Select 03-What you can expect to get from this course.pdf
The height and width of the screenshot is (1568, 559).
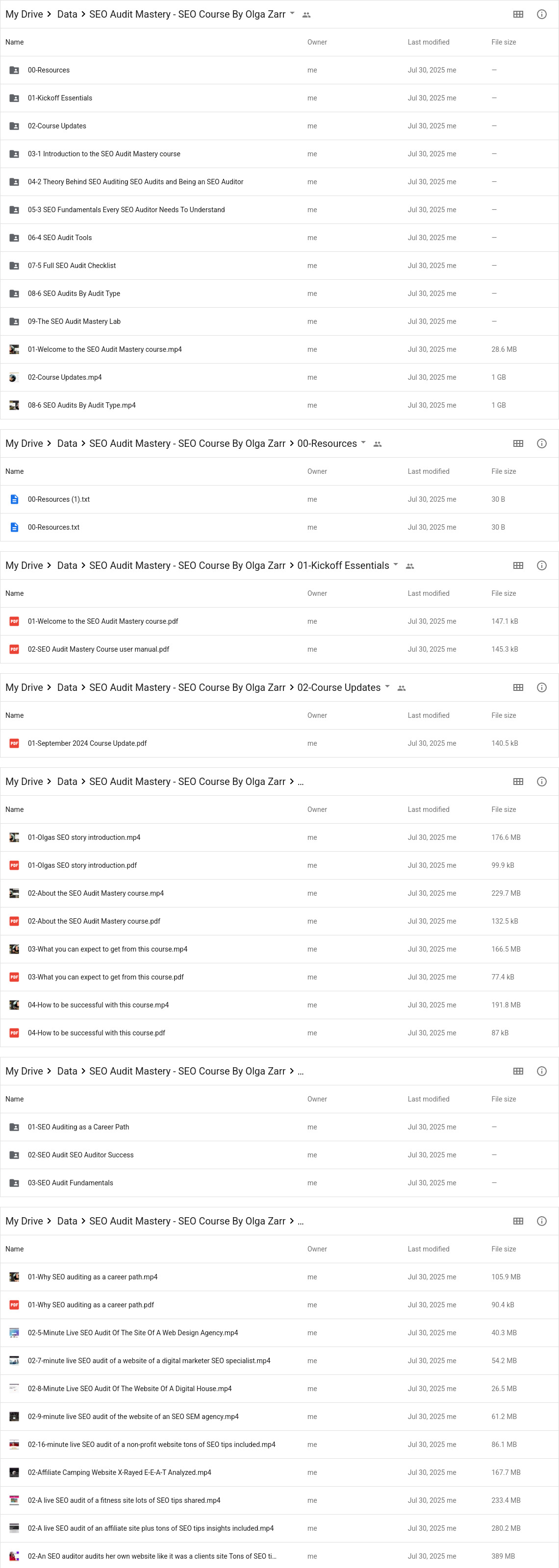point(279,977)
